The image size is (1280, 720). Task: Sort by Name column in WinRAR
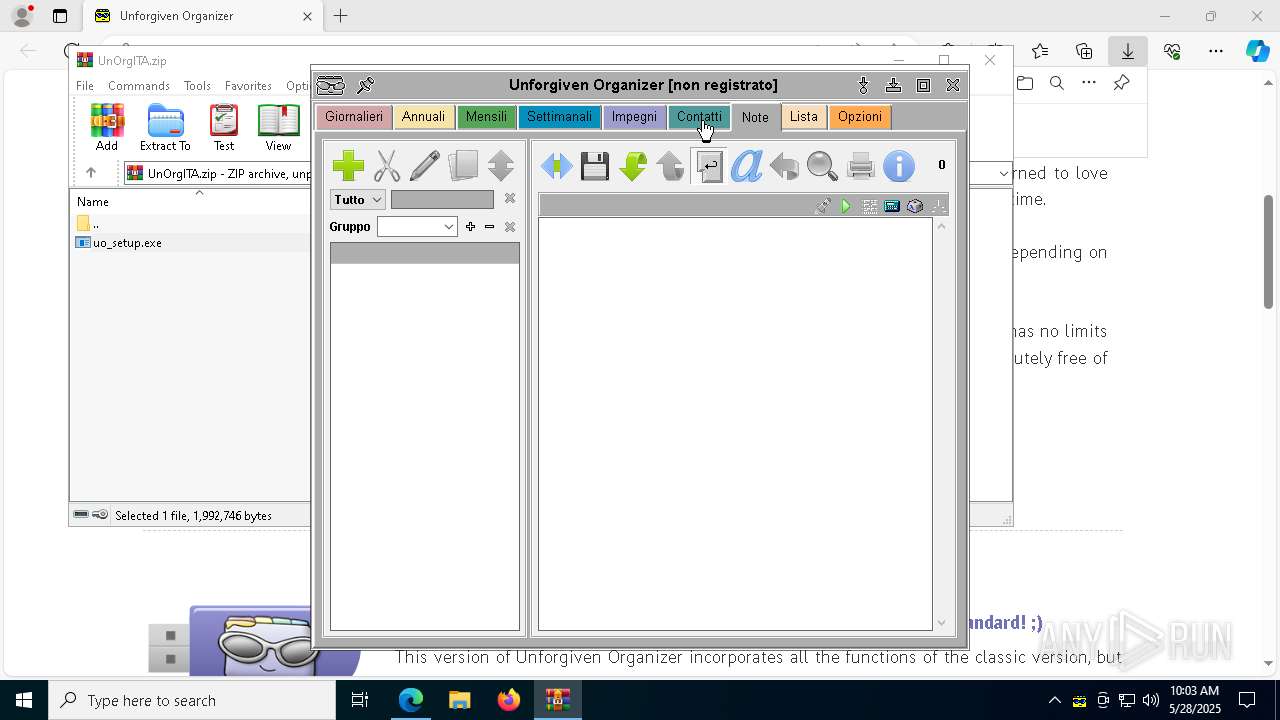93,202
